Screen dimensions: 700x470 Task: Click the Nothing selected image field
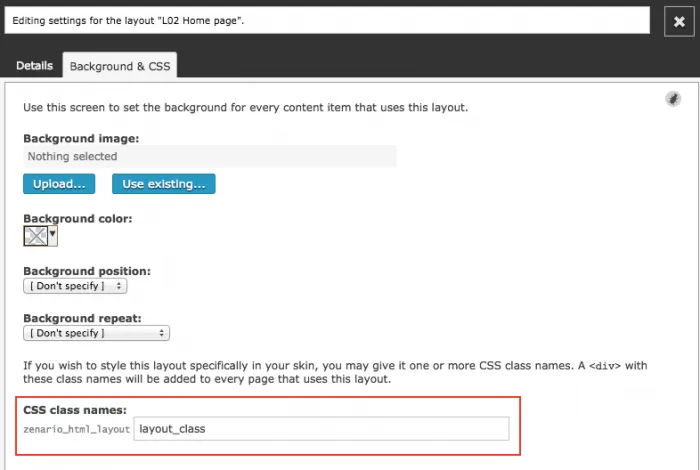[x=210, y=156]
